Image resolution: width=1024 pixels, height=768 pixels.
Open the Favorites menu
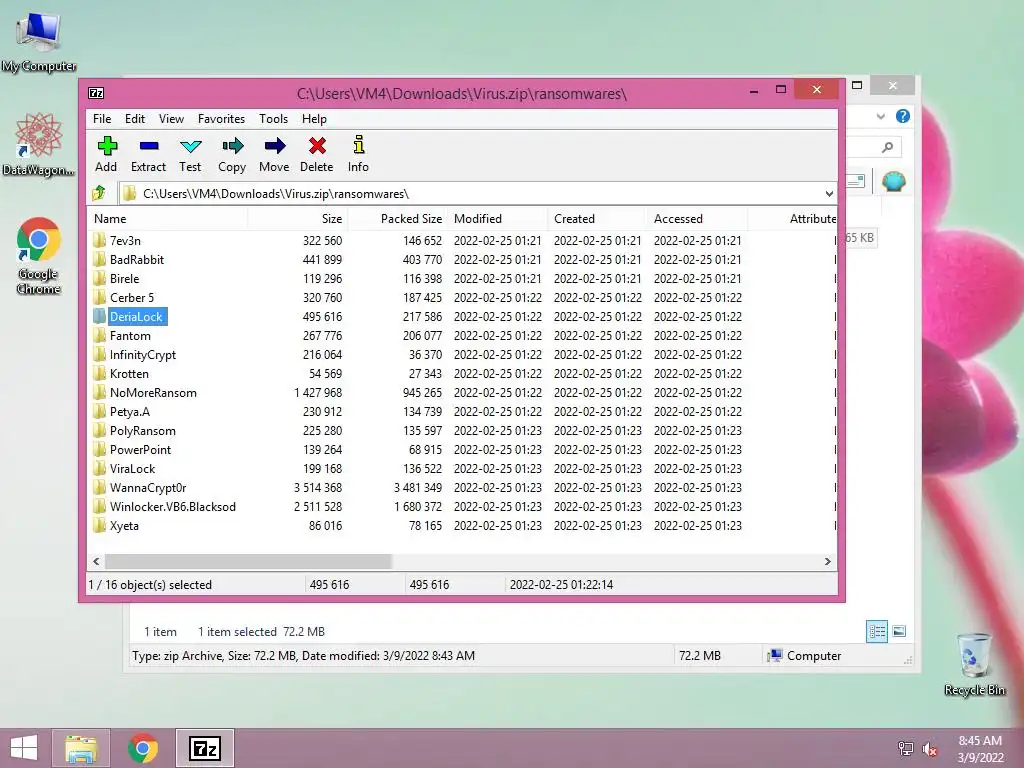221,119
